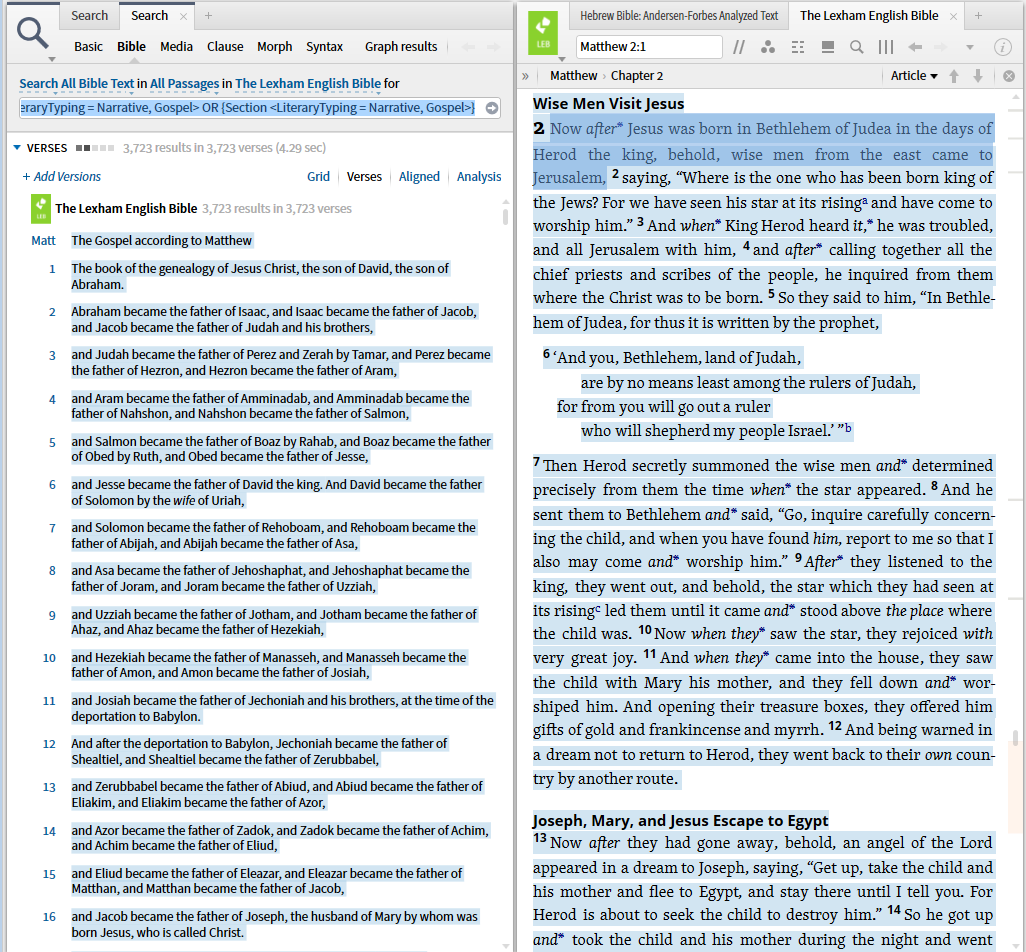The height and width of the screenshot is (952, 1026).
Task: Click the Search panel forward arrow
Action: (x=493, y=47)
